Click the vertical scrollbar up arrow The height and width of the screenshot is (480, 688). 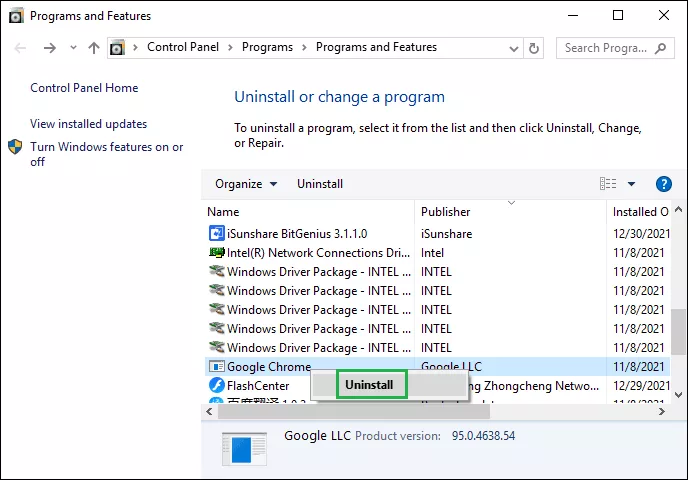click(678, 210)
